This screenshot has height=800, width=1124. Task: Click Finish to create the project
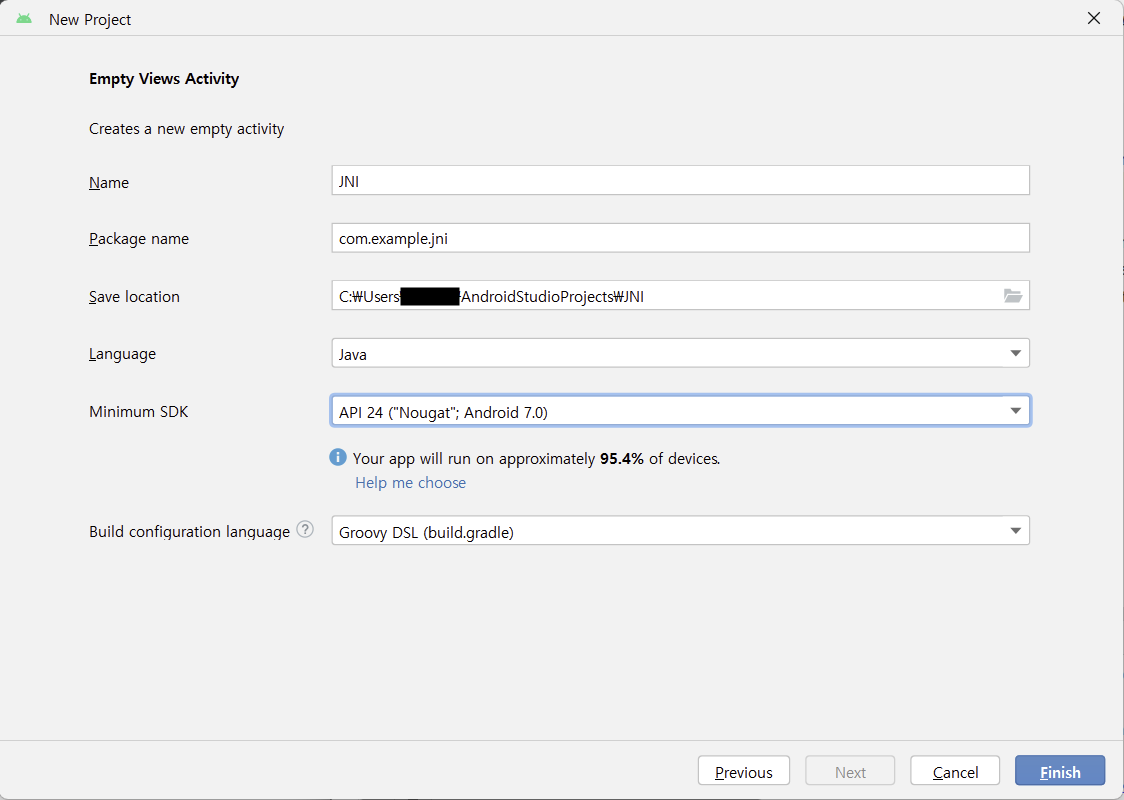(x=1059, y=771)
